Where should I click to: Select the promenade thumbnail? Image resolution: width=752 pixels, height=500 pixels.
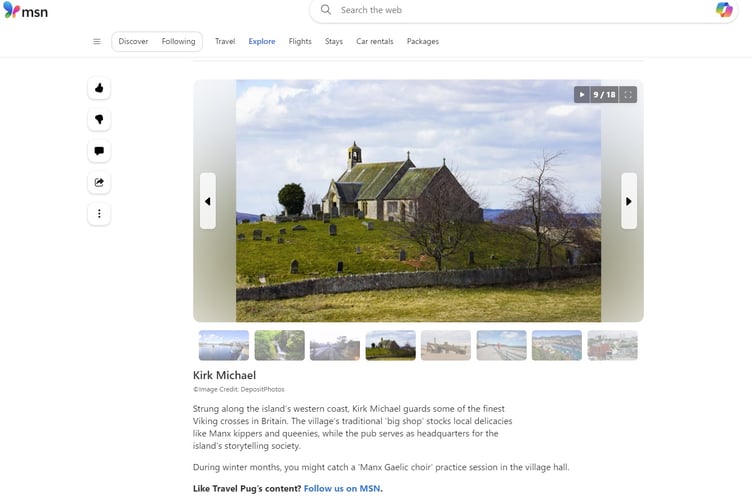[x=501, y=345]
